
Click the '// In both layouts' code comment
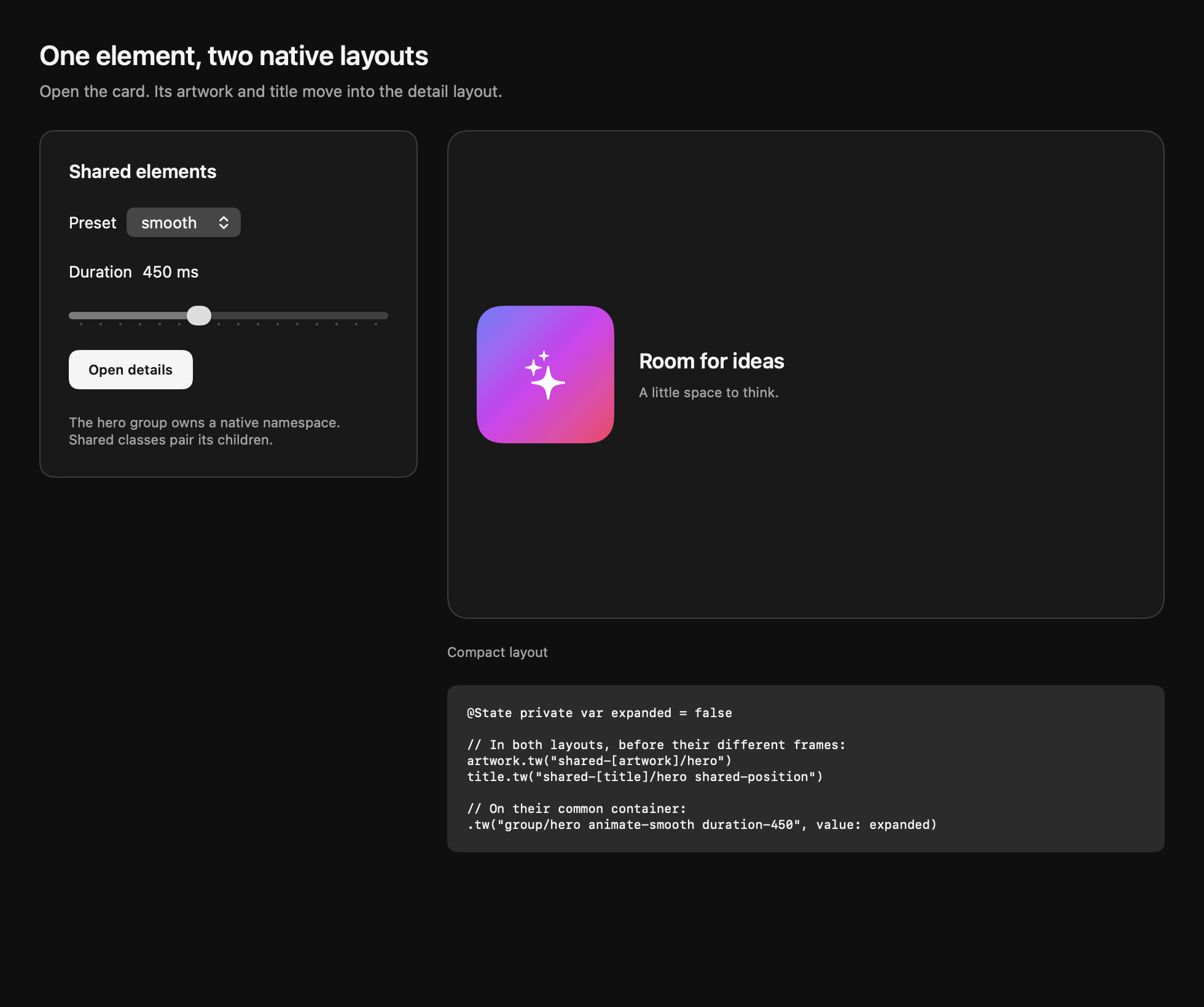point(656,745)
